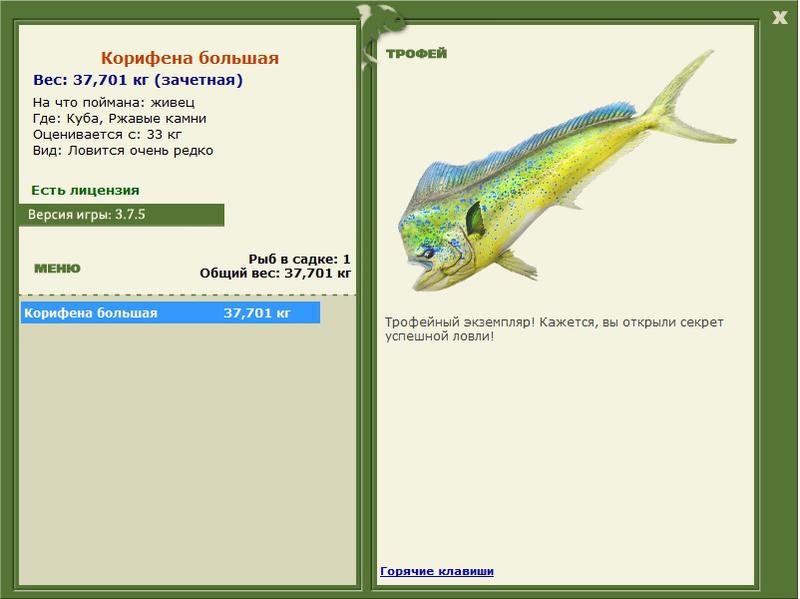The image size is (800, 599).
Task: Click the Есть лицензия label
Action: 85,190
